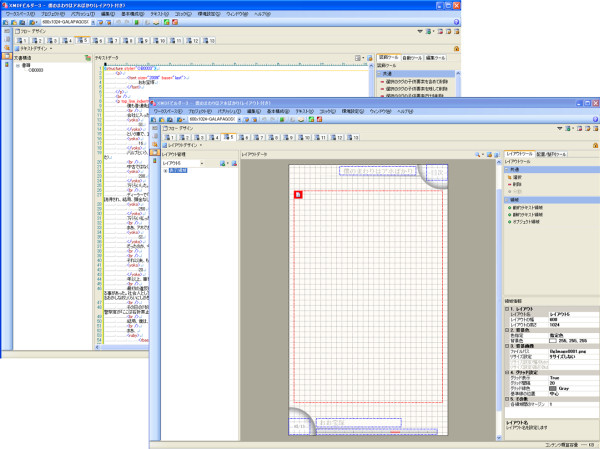The width and height of the screenshot is (600, 449).
Task: Click the red page marker icon on the layout canvas
Action: 297,194
